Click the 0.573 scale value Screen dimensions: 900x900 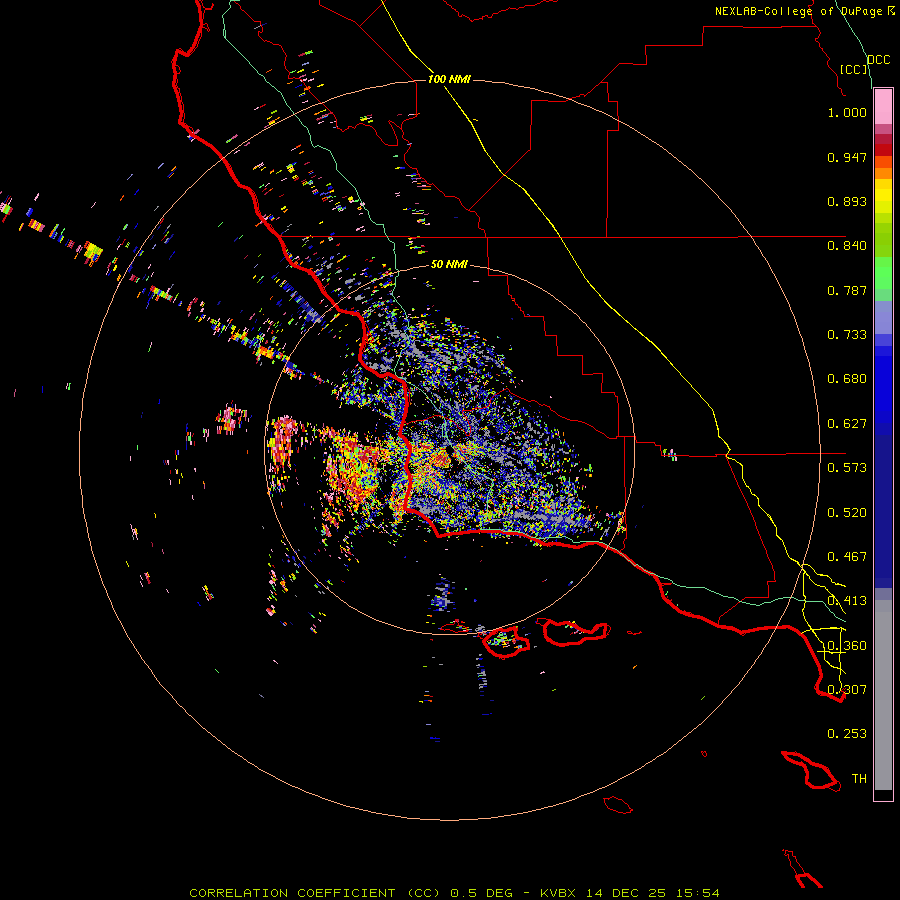(x=847, y=468)
